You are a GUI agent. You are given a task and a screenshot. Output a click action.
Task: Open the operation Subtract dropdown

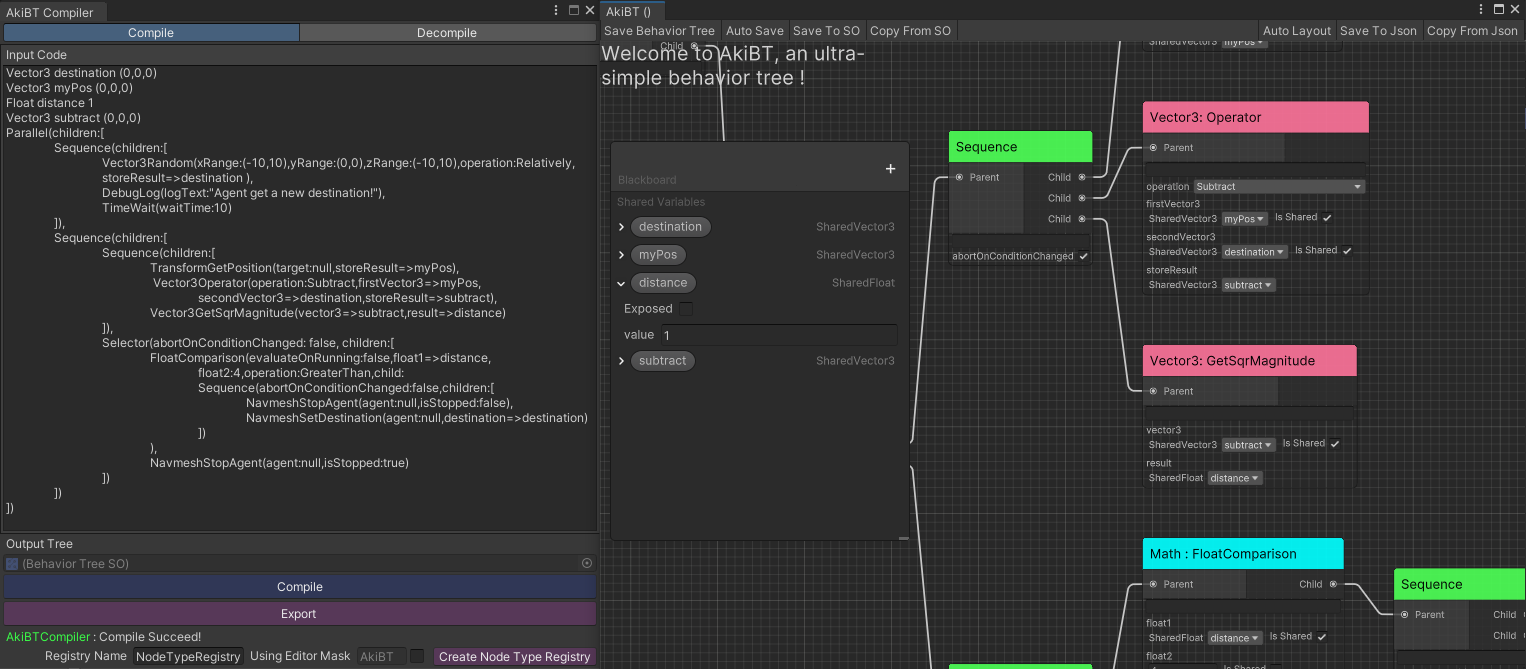pyautogui.click(x=1279, y=186)
